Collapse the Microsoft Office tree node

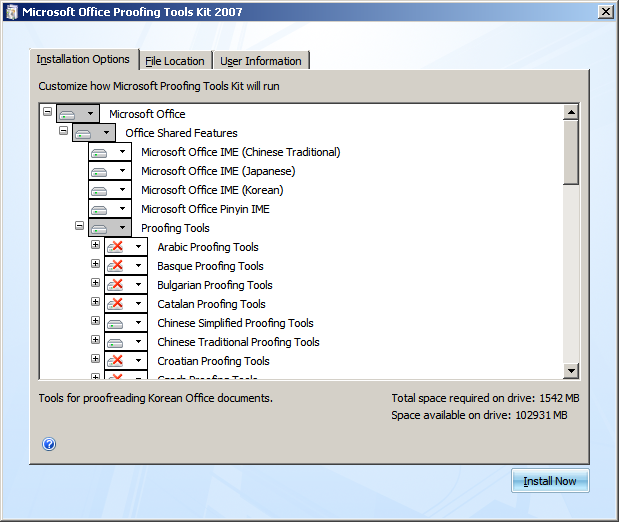pos(47,111)
